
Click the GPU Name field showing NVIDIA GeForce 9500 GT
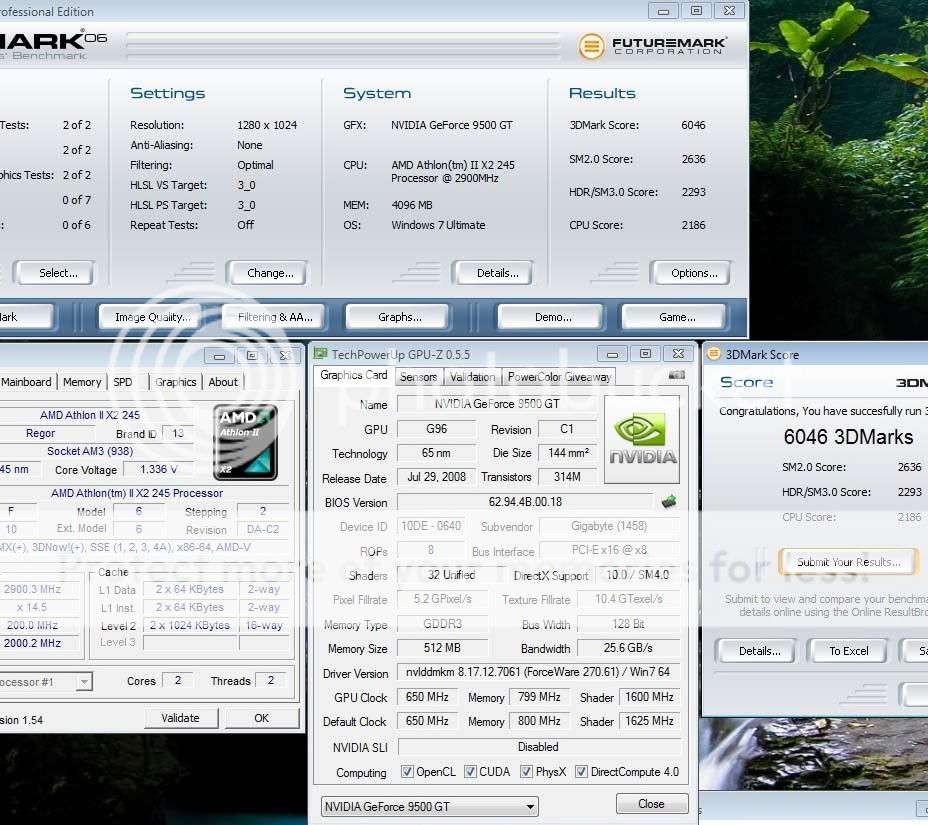pyautogui.click(x=497, y=404)
